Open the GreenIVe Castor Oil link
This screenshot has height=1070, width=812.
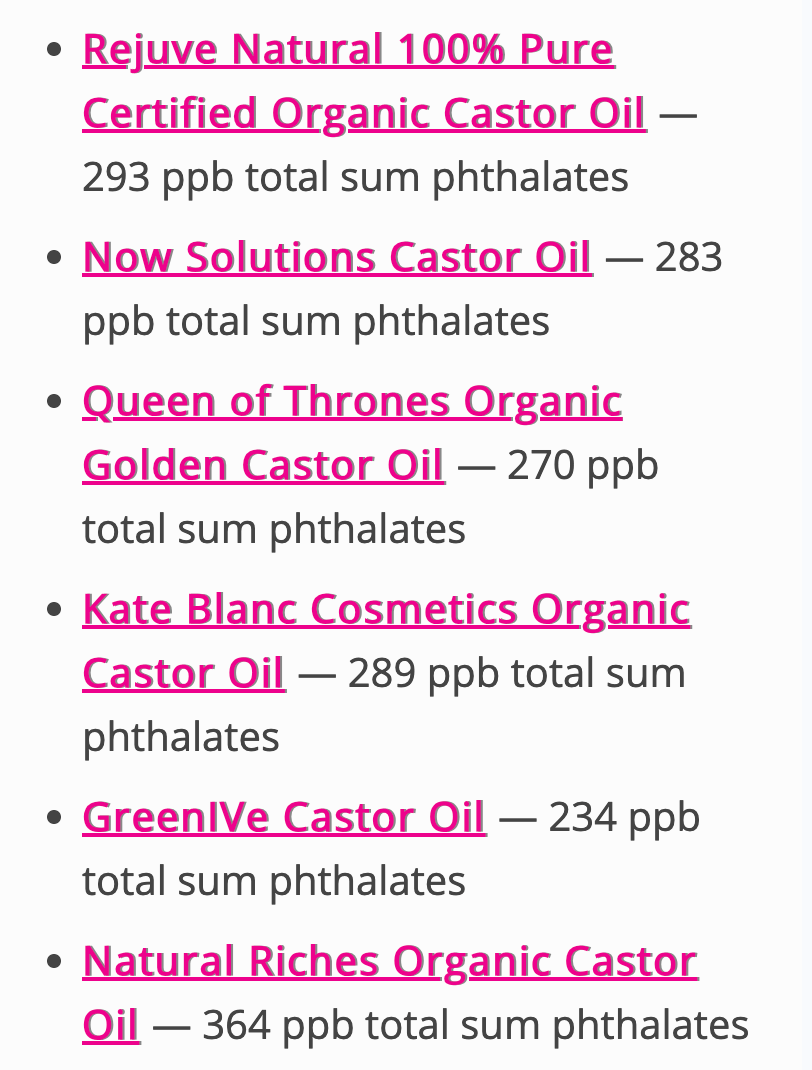284,817
